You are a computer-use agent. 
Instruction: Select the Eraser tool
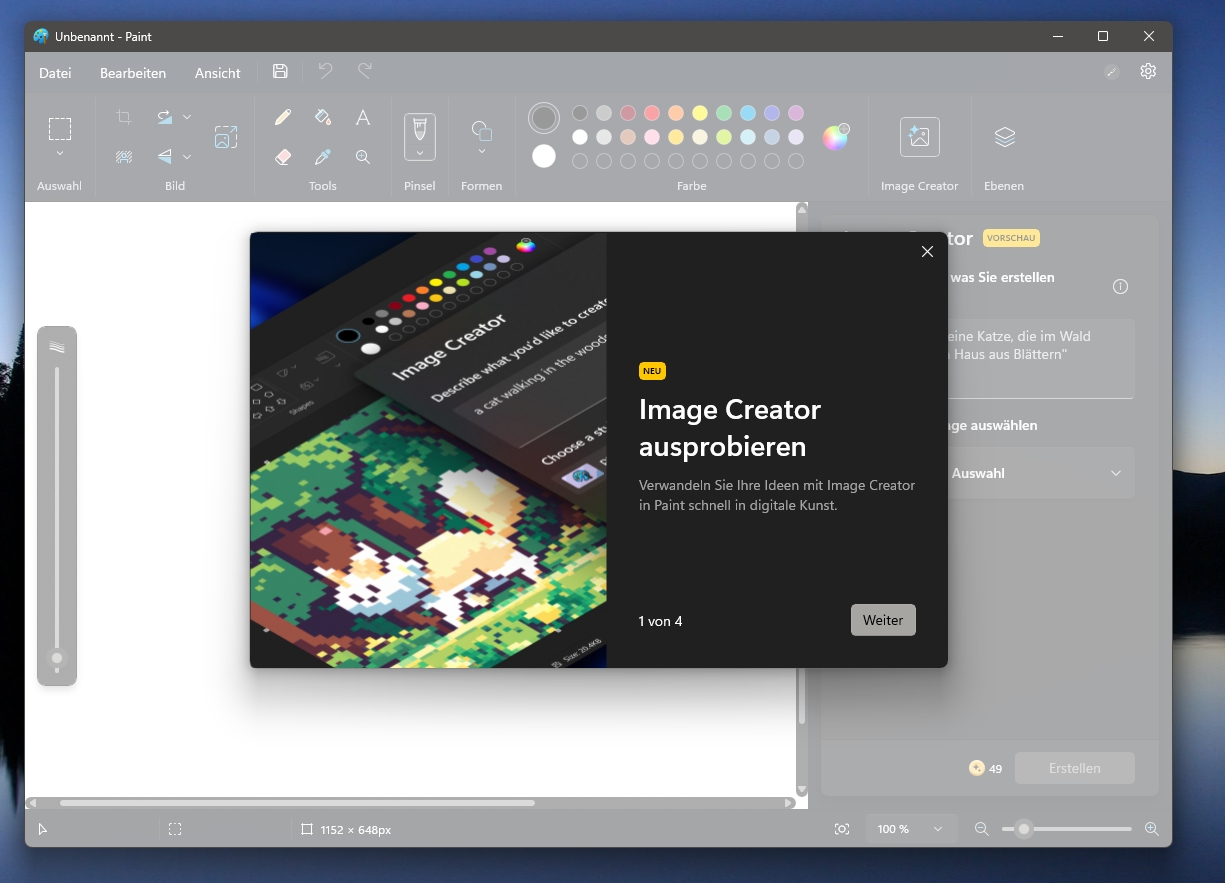[x=283, y=157]
